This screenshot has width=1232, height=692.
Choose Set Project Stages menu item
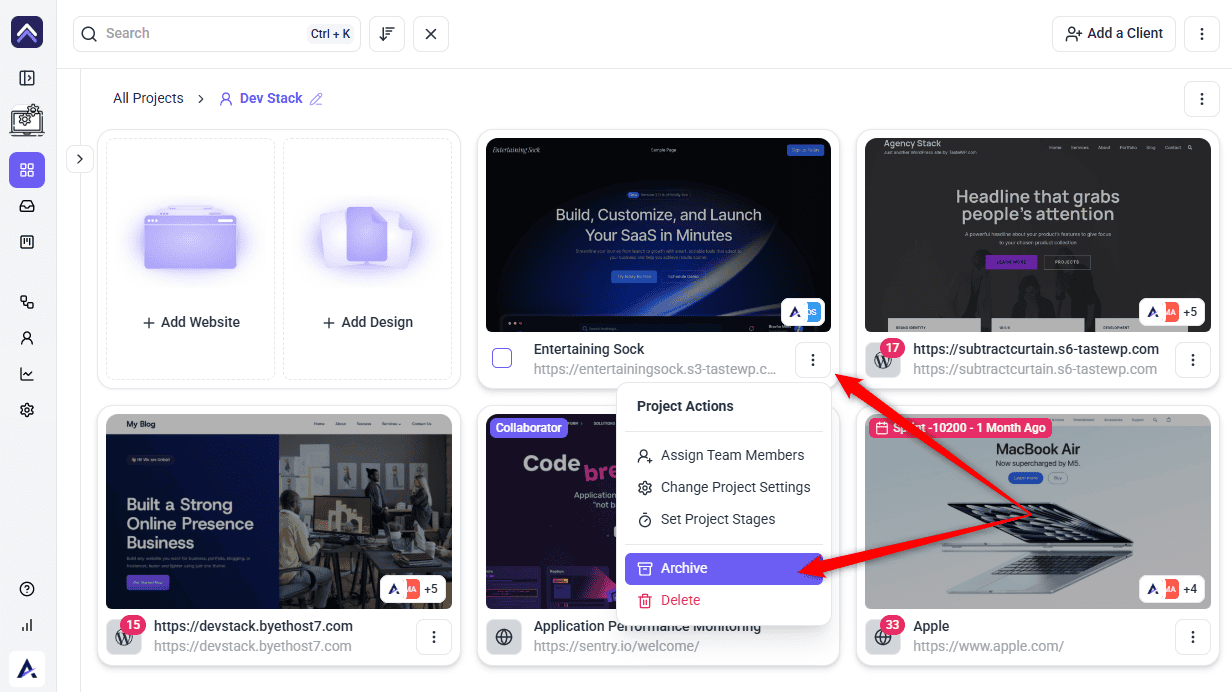click(724, 519)
